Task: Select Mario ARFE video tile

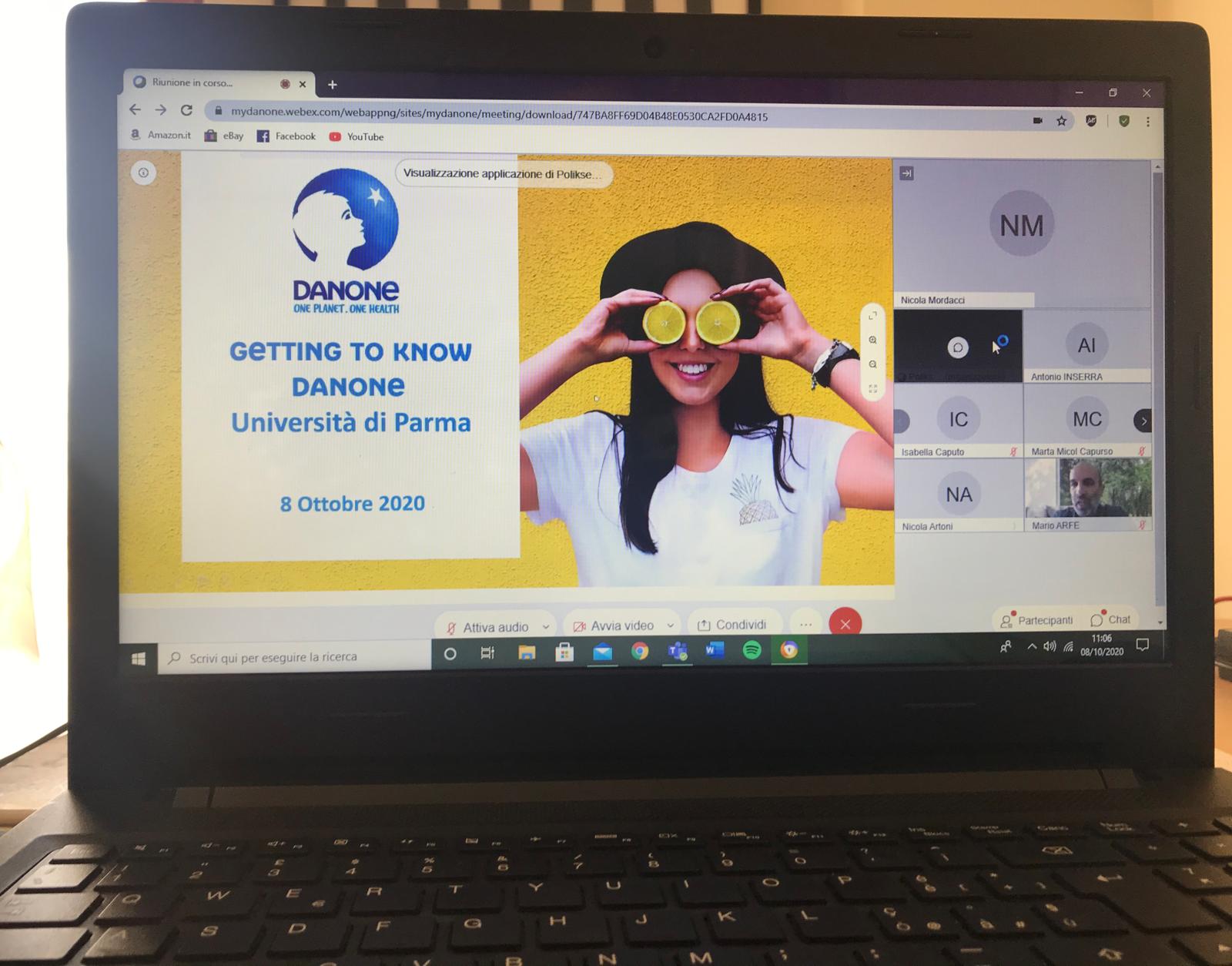Action: [x=1087, y=495]
